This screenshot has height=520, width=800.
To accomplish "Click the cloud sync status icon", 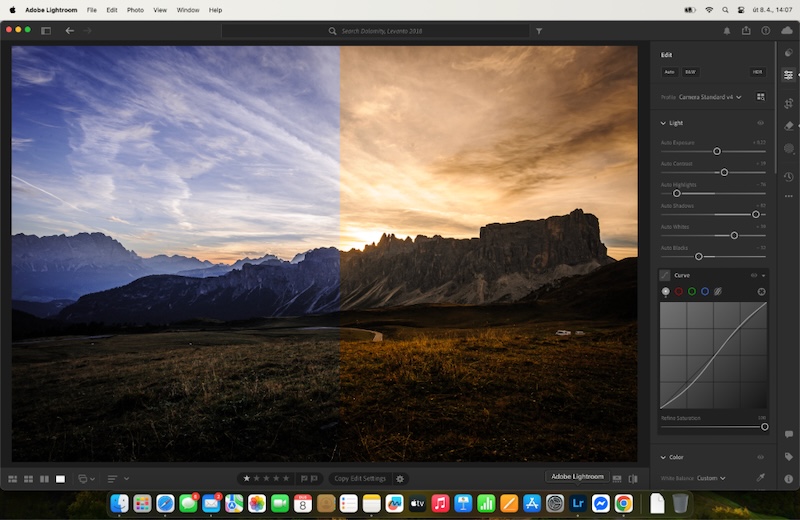I will [x=787, y=31].
